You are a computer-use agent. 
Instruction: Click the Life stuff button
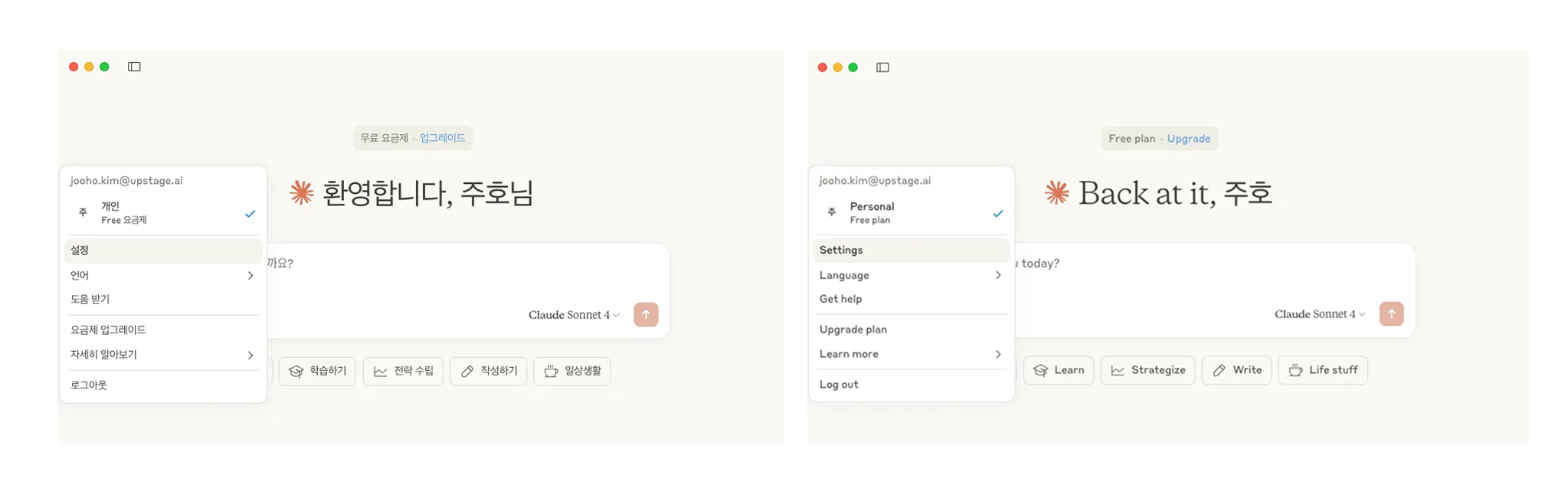point(1322,370)
